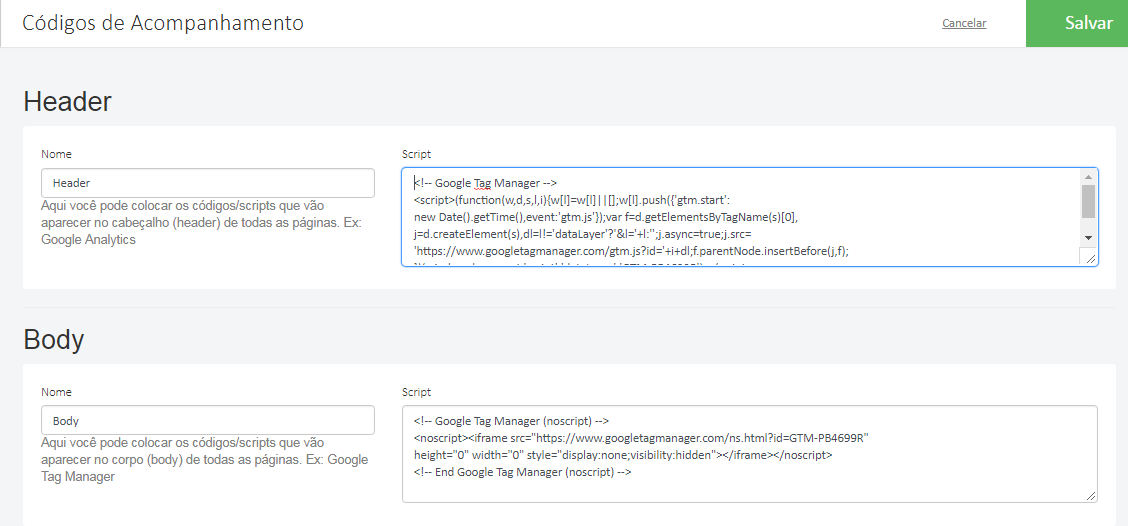Click the Header script scrollbar down arrow
The image size is (1128, 526).
[1088, 237]
